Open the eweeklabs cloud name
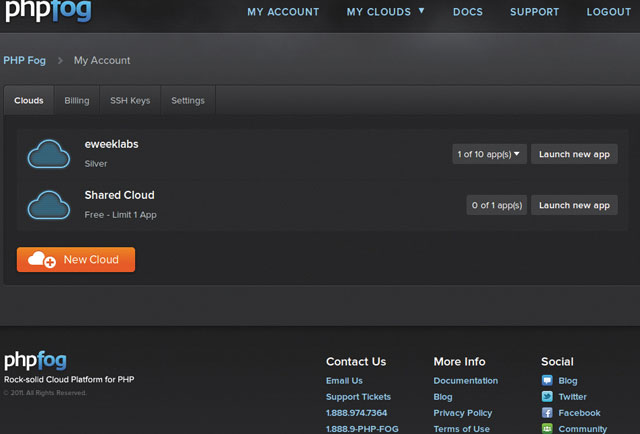This screenshot has height=434, width=640. (111, 144)
